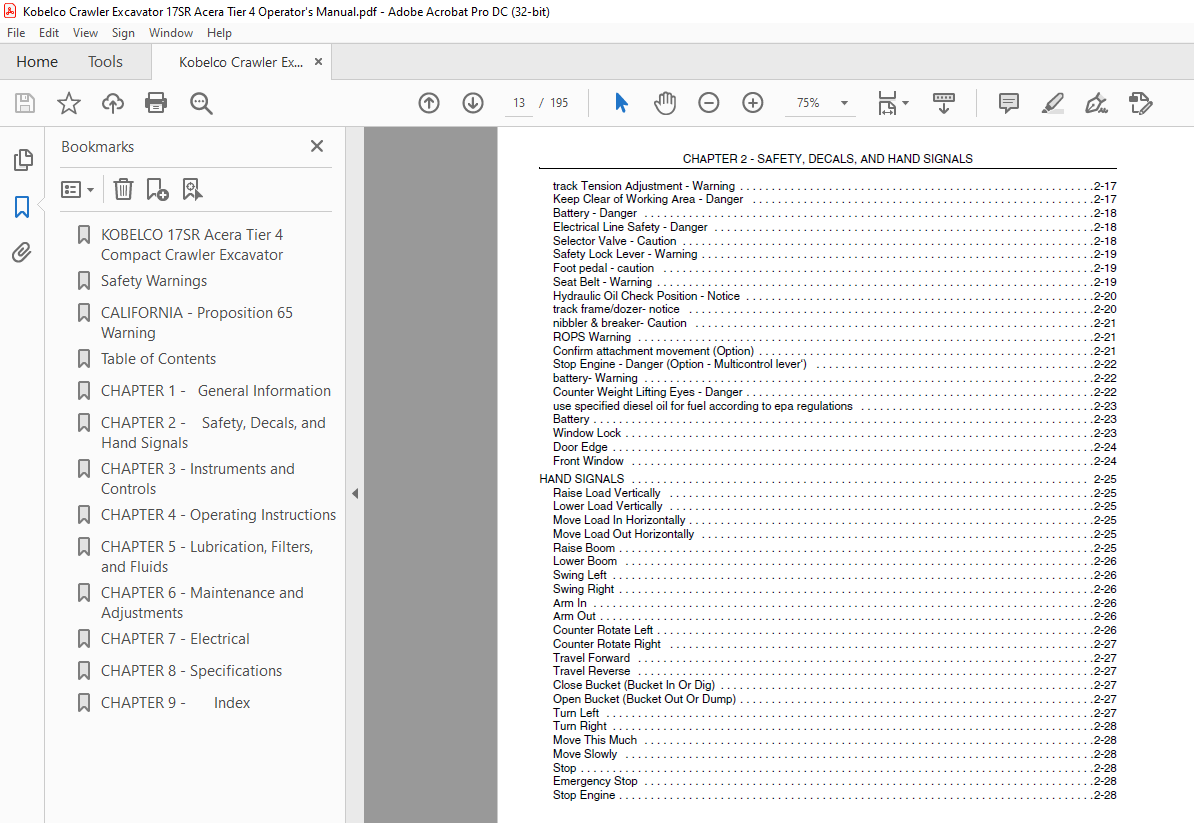
Task: Click the Travel Forward contents entry
Action: tap(592, 658)
